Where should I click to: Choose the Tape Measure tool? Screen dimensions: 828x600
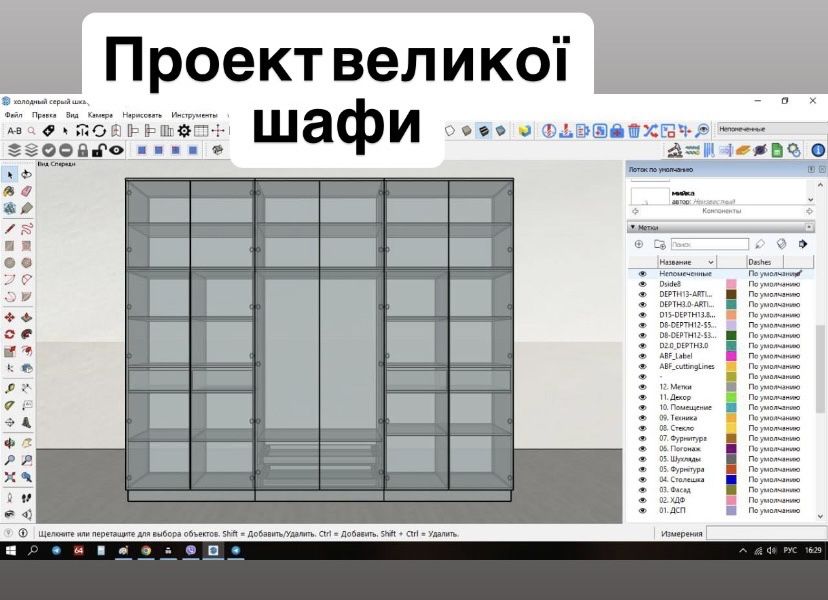(x=10, y=388)
